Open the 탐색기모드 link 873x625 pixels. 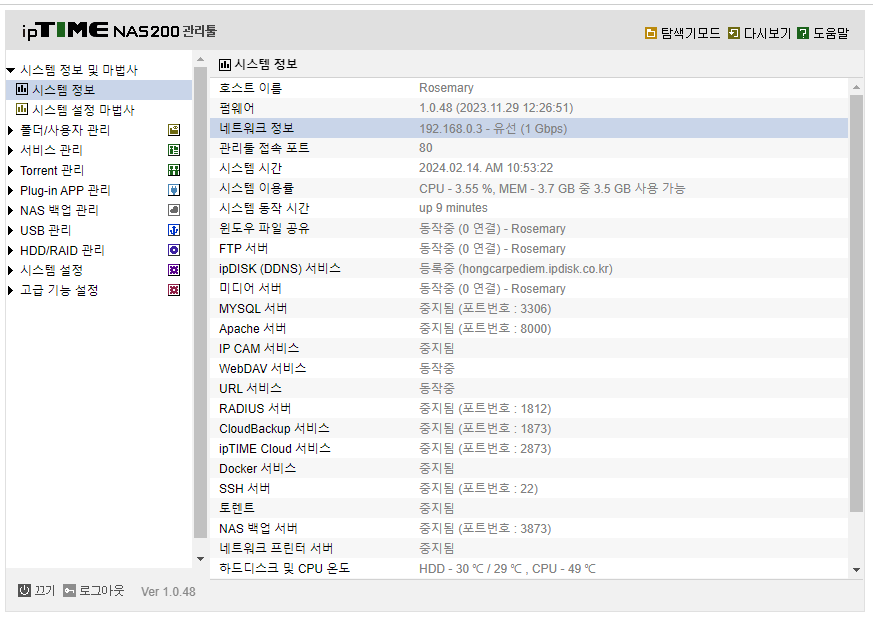(x=690, y=33)
